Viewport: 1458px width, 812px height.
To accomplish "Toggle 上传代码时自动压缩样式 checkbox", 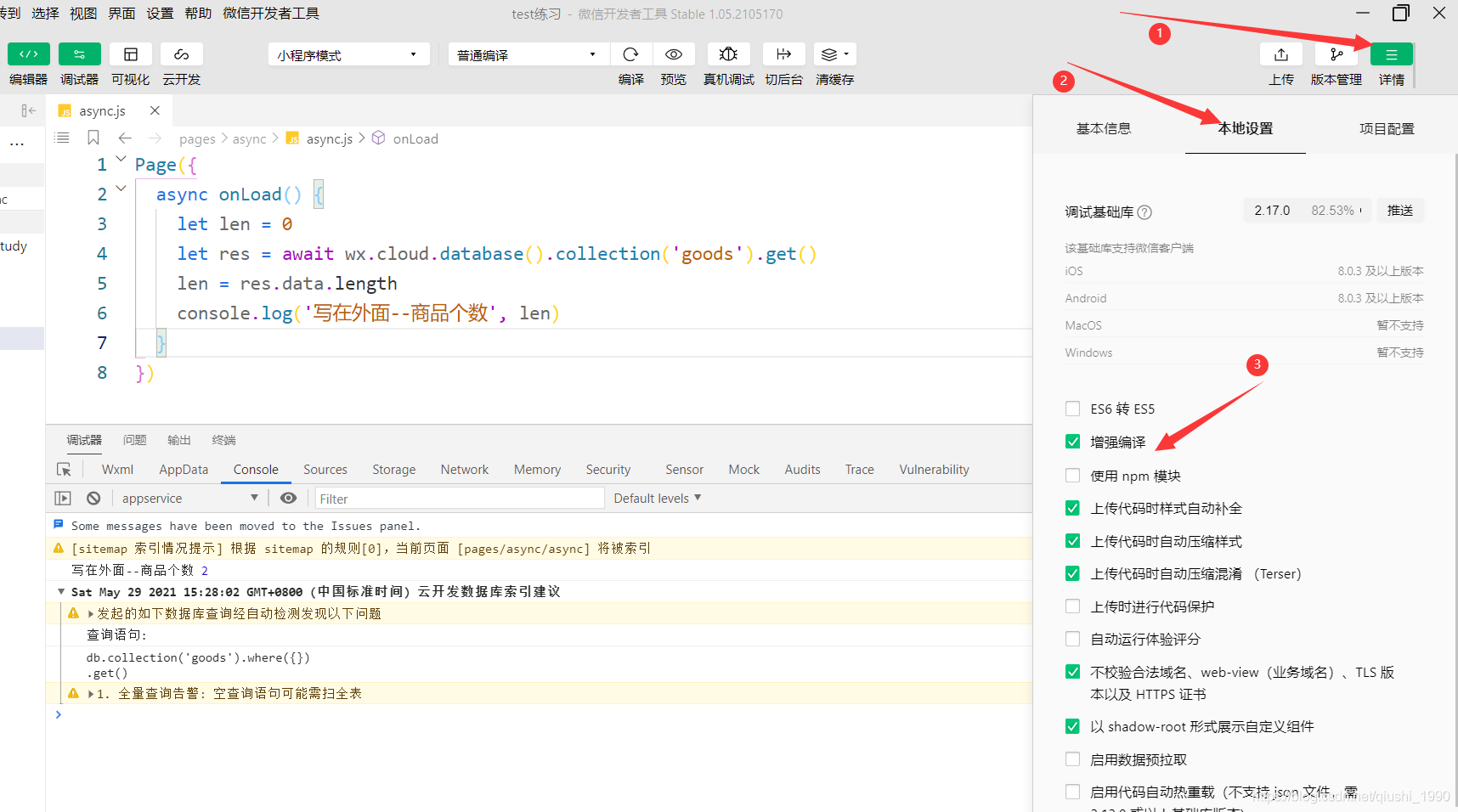I will [x=1072, y=541].
